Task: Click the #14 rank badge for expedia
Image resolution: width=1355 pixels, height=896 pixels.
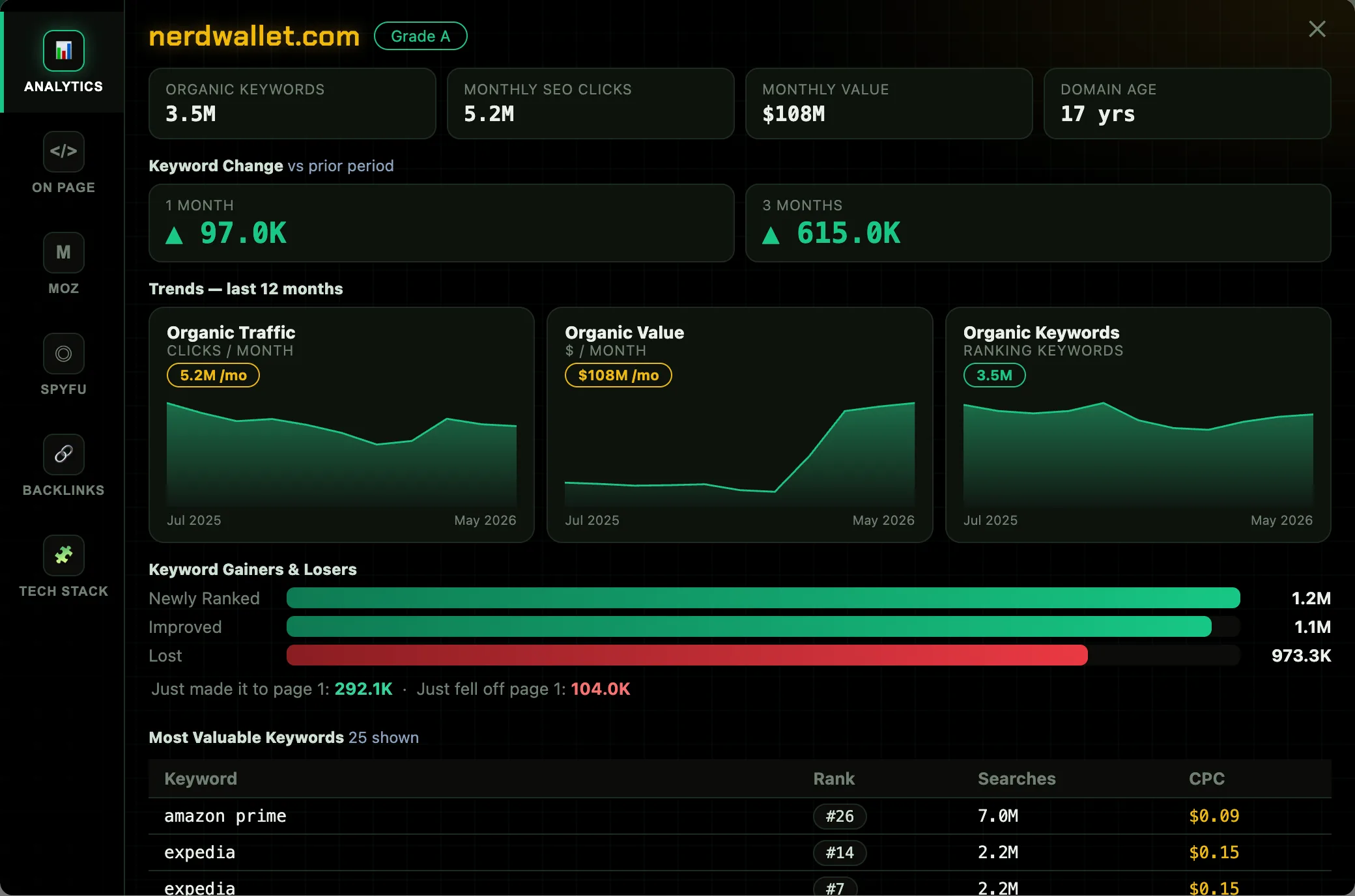Action: [x=840, y=852]
